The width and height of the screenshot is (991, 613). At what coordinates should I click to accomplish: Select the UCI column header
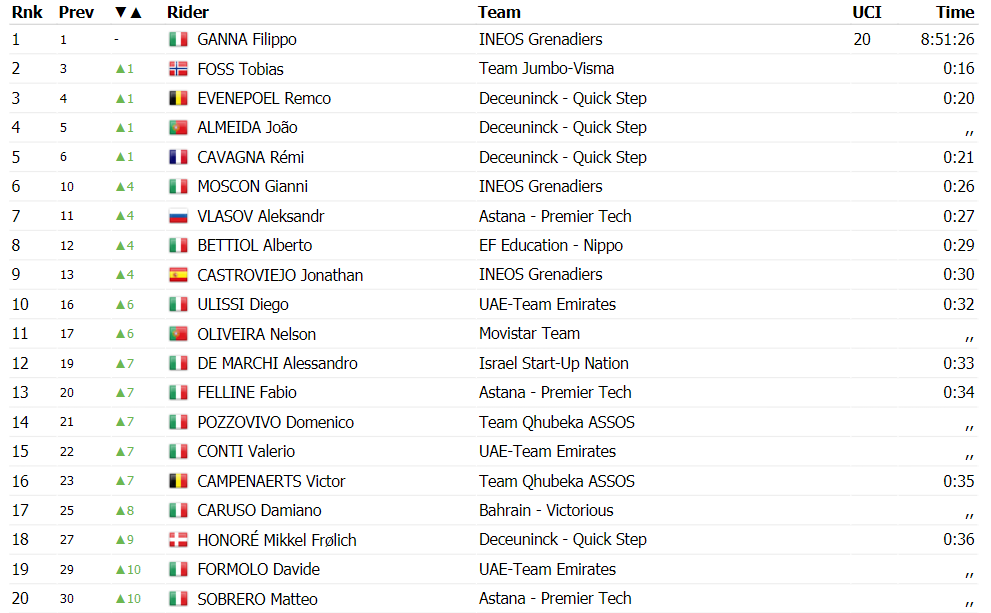(866, 12)
